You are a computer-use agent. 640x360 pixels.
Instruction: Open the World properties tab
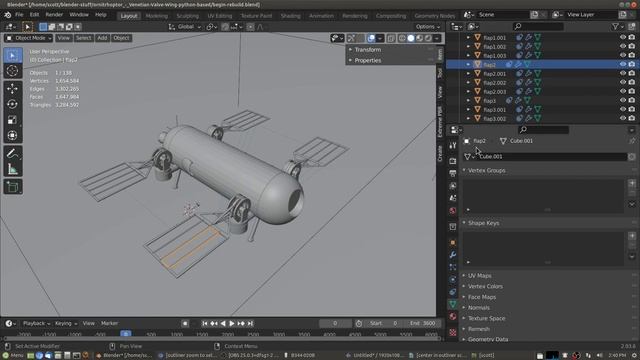coord(453,211)
